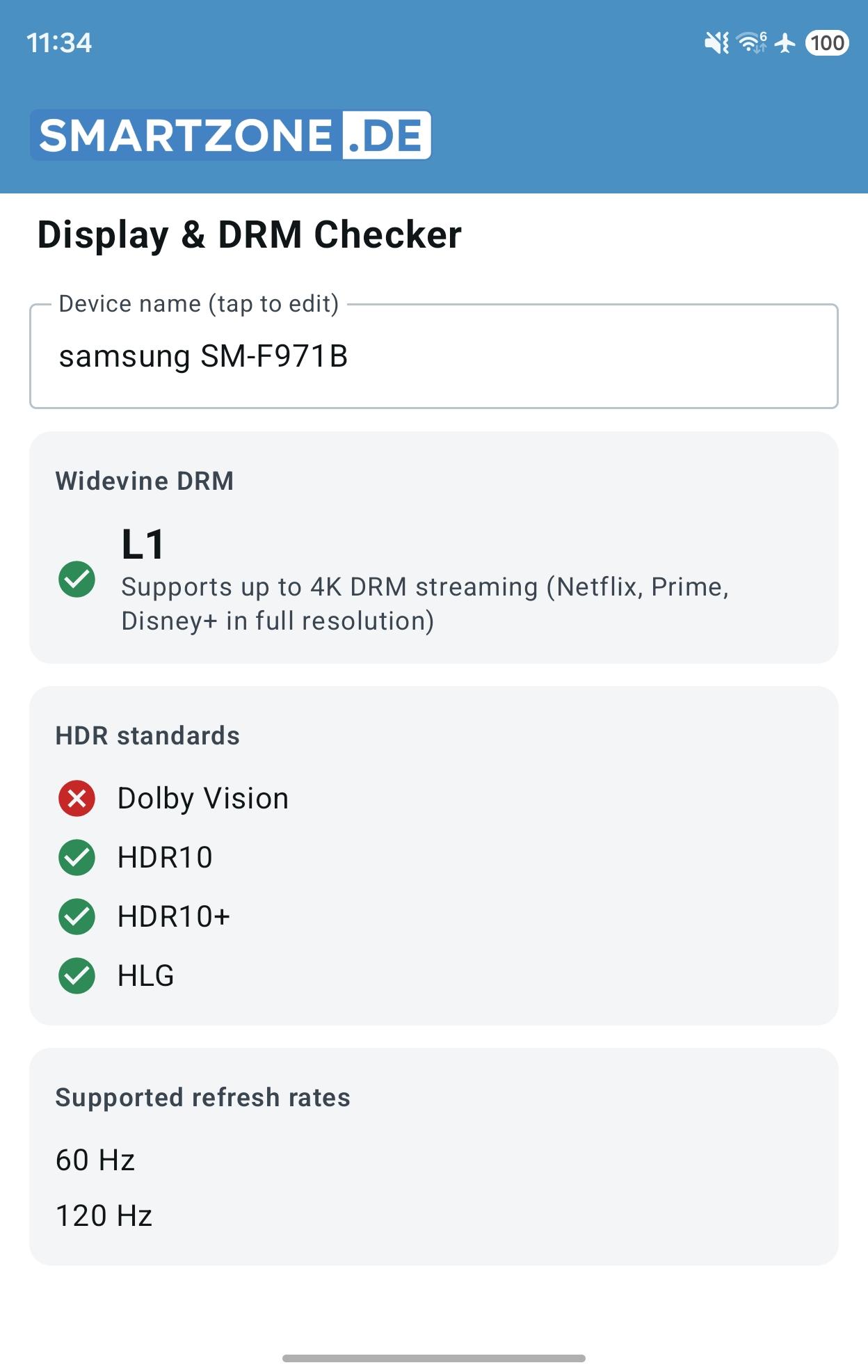868x1372 pixels.
Task: Tap the Widevine DRM heading
Action: 145,481
